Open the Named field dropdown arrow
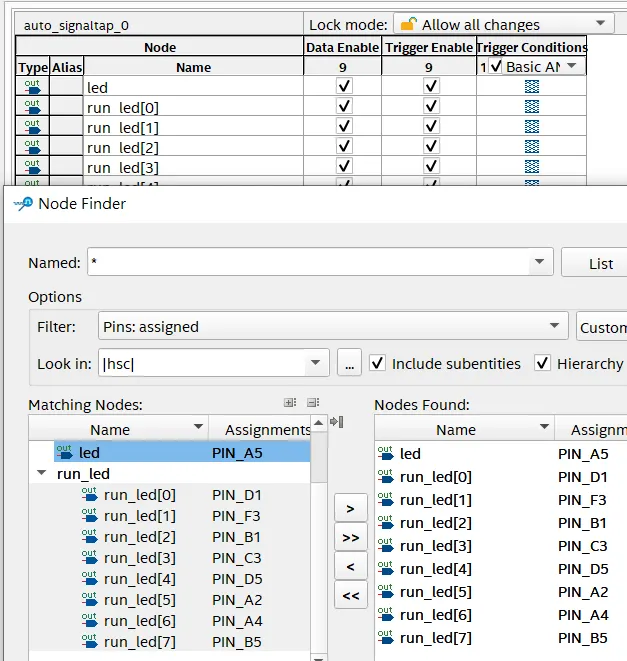 click(539, 262)
